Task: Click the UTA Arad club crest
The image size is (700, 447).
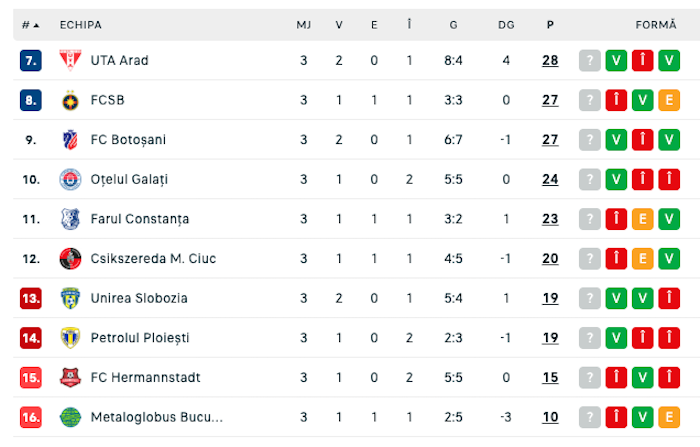Action: [x=69, y=60]
